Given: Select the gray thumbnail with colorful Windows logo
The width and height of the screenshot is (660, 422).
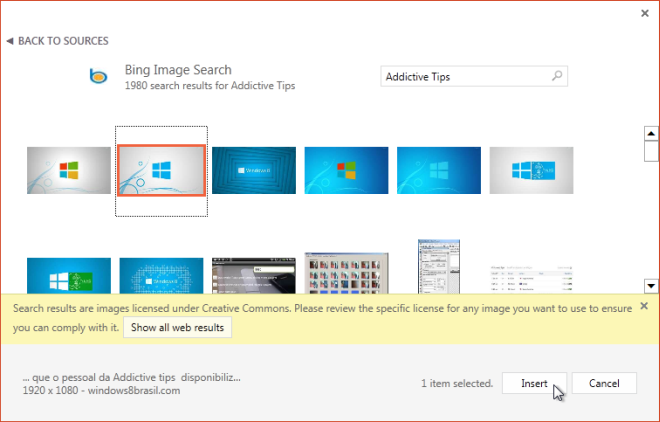Looking at the screenshot, I should (69, 170).
